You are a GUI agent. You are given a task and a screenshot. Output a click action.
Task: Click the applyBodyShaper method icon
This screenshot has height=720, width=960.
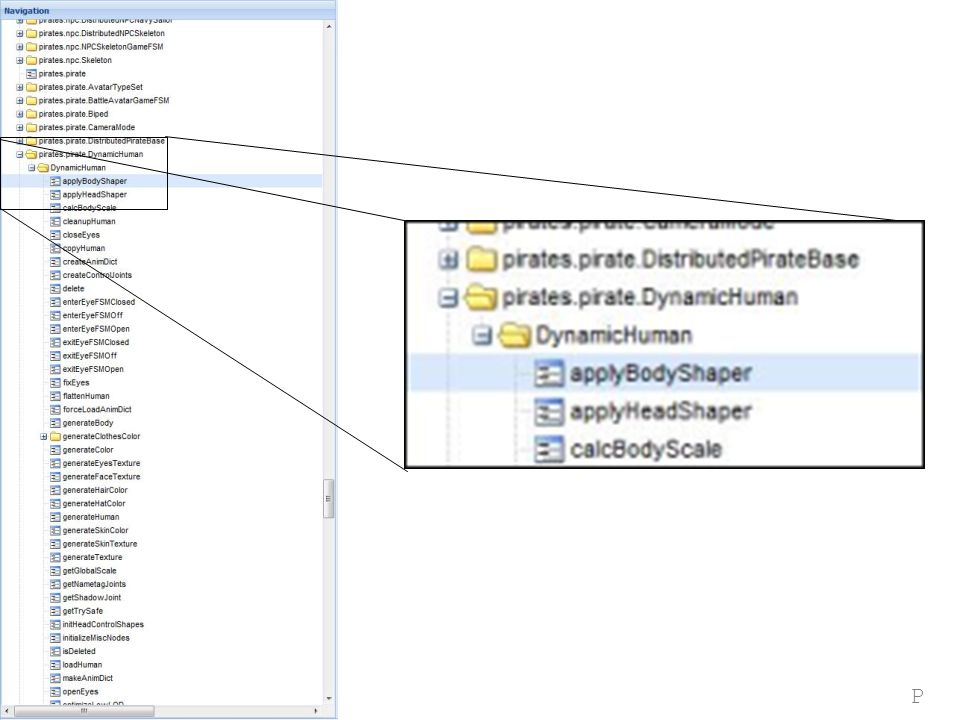(55, 182)
